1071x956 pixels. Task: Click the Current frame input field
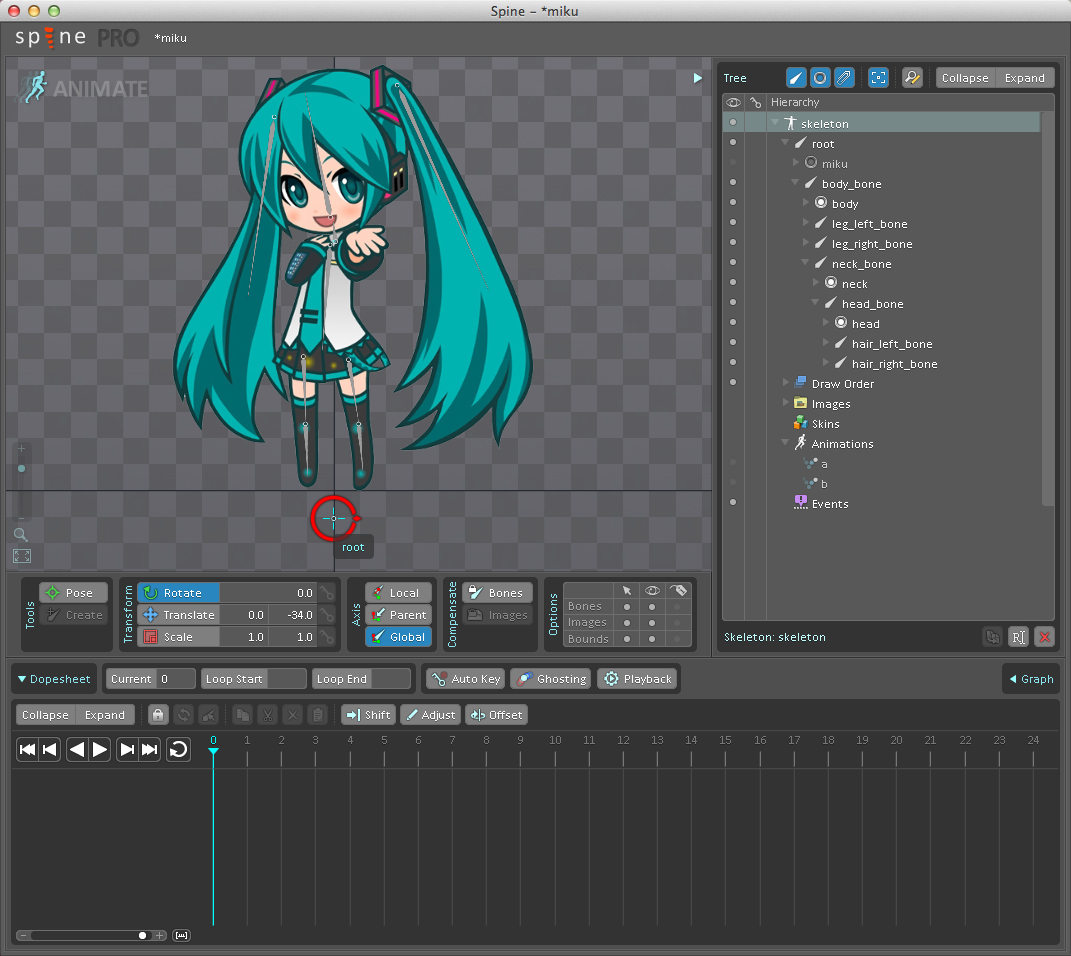(177, 679)
